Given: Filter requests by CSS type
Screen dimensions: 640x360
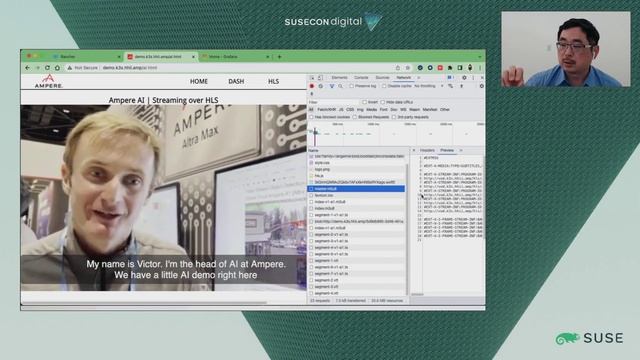Looking at the screenshot, I should click(350, 110).
